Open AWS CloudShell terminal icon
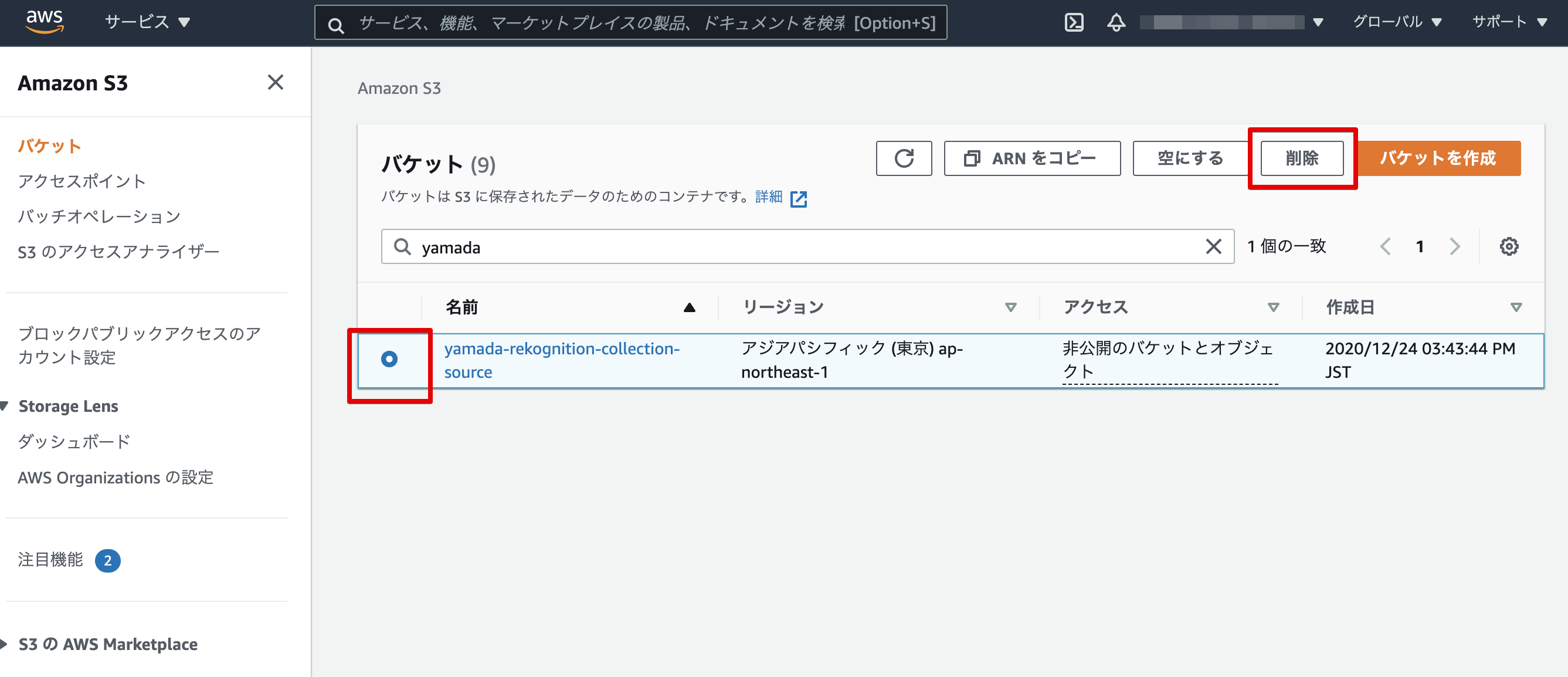The width and height of the screenshot is (1568, 677). pyautogui.click(x=1074, y=22)
